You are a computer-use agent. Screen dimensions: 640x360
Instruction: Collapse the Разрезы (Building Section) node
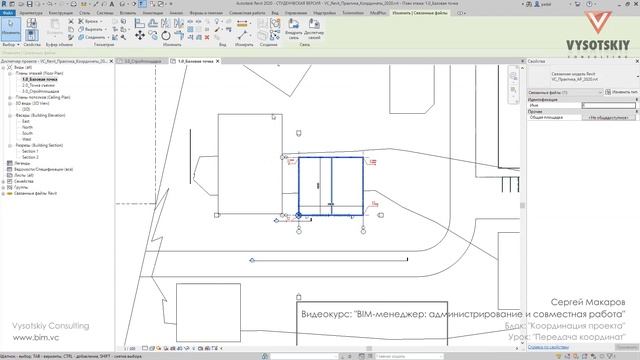(x=10, y=145)
